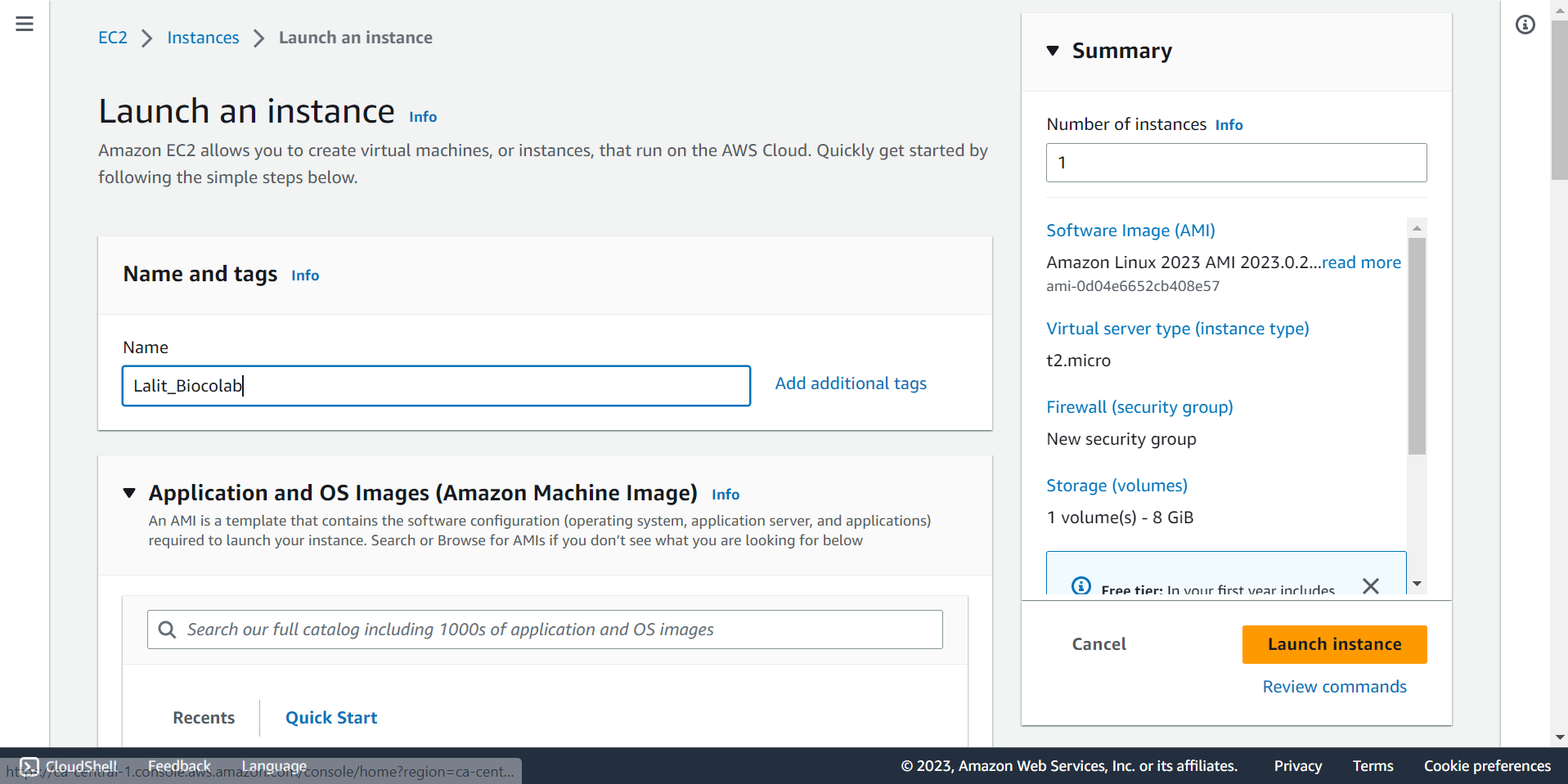Focus the instance Name field

[x=436, y=386]
